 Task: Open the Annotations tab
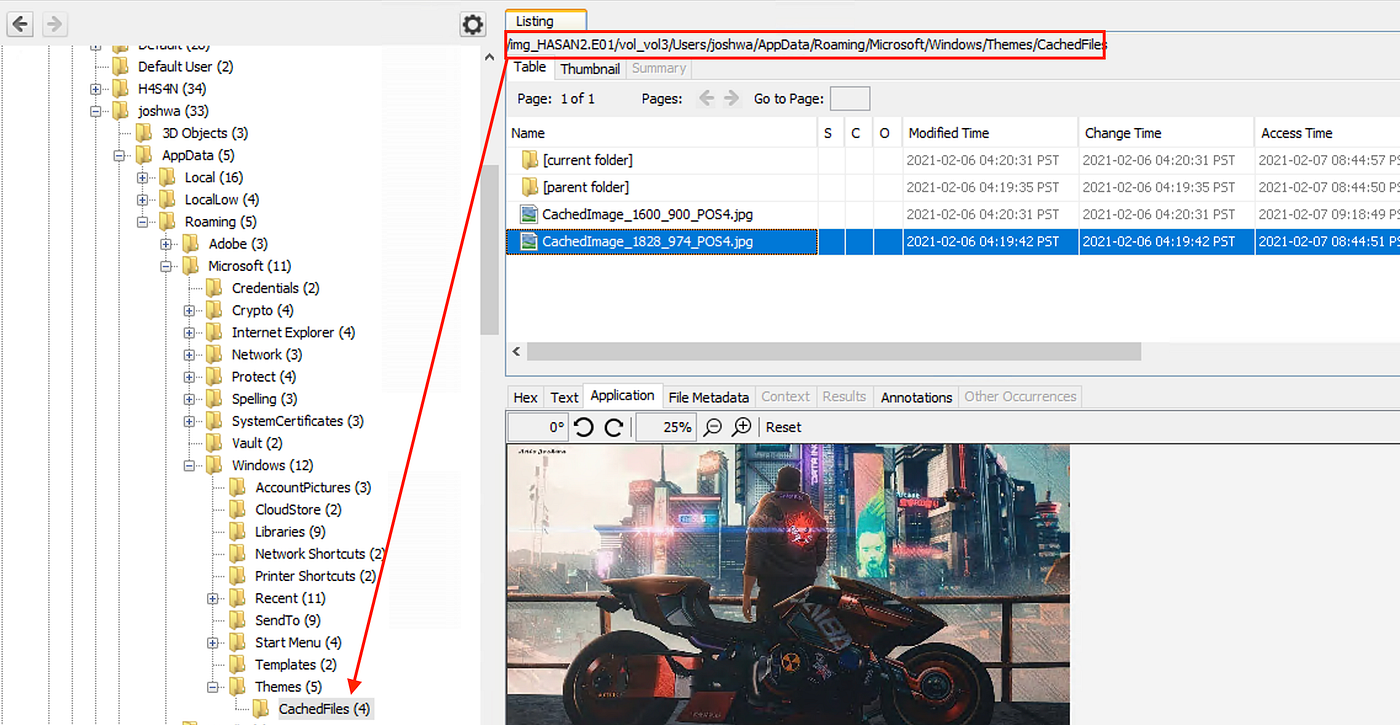[x=916, y=397]
